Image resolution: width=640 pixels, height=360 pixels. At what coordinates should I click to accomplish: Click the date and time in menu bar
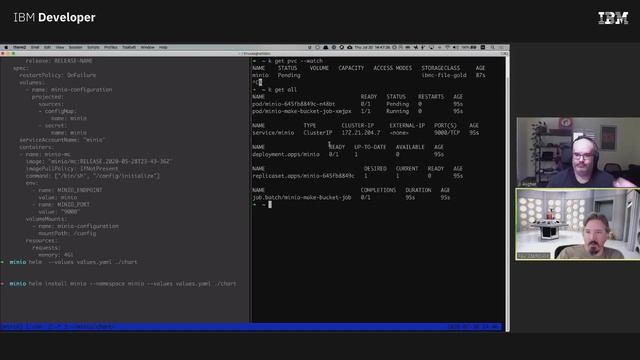373,47
